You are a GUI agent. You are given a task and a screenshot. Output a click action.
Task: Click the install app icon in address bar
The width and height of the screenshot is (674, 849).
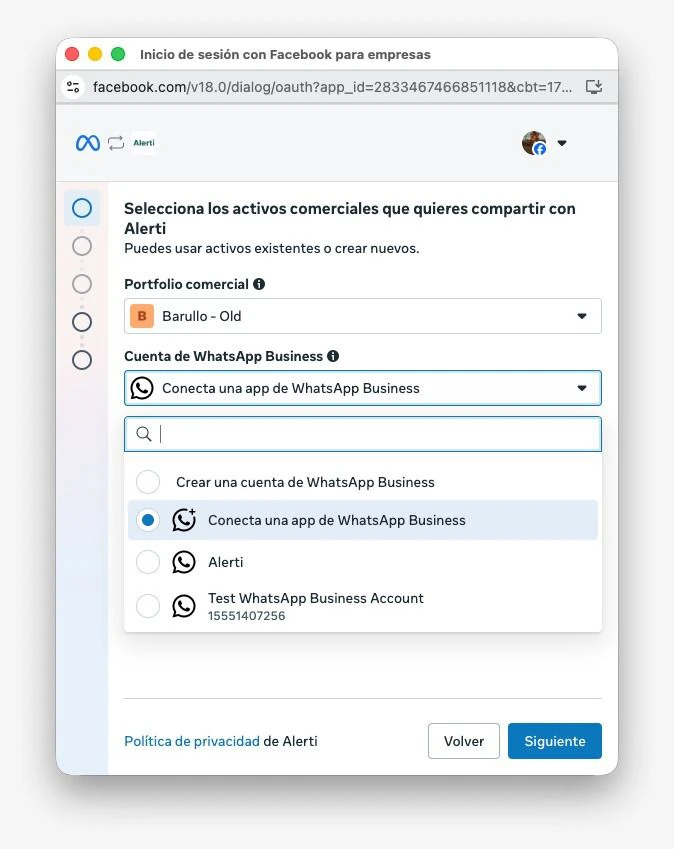[x=594, y=87]
